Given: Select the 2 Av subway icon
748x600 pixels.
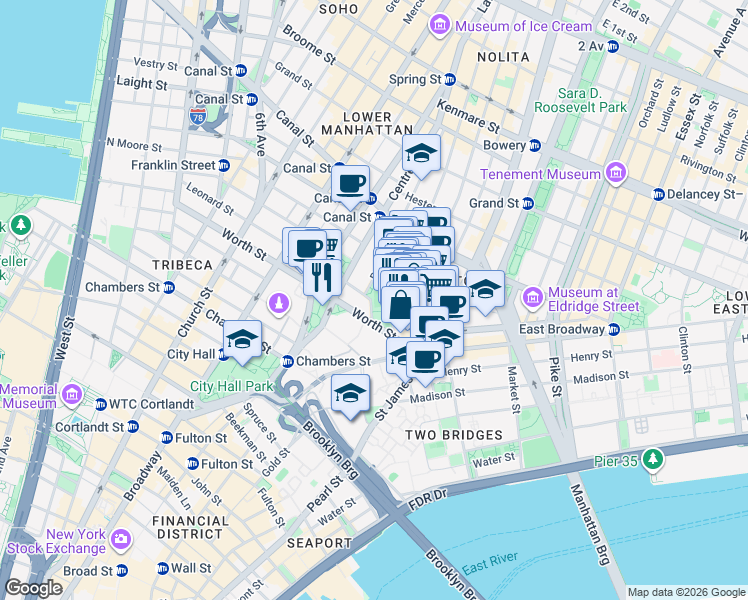Looking at the screenshot, I should [x=613, y=46].
